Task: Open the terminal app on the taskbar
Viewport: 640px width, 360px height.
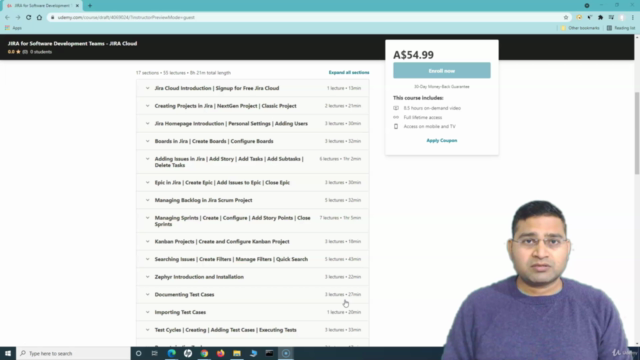Action: (269, 353)
